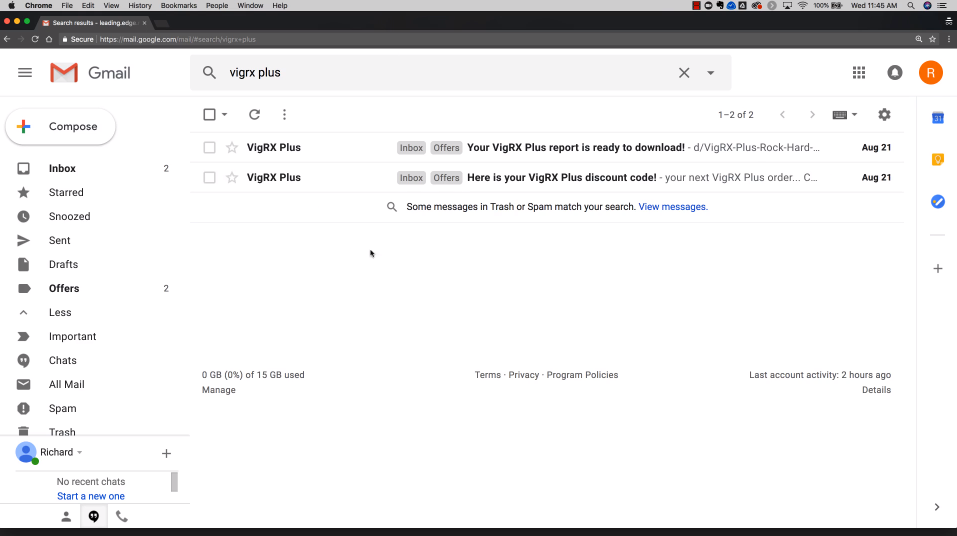957x536 pixels.
Task: Bookmark page with star icon
Action: pyautogui.click(x=933, y=39)
